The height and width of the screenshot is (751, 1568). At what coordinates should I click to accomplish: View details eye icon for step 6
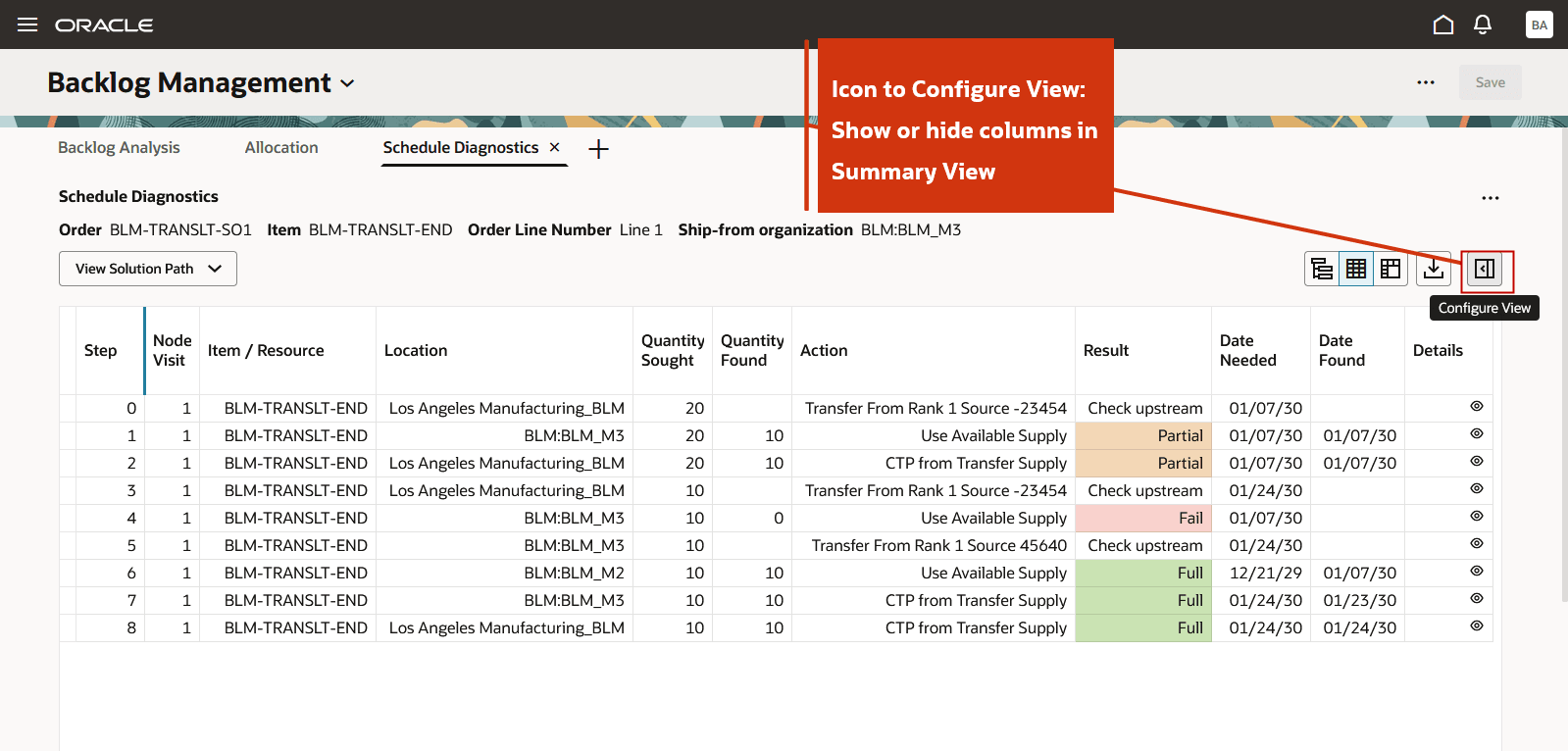(x=1477, y=571)
